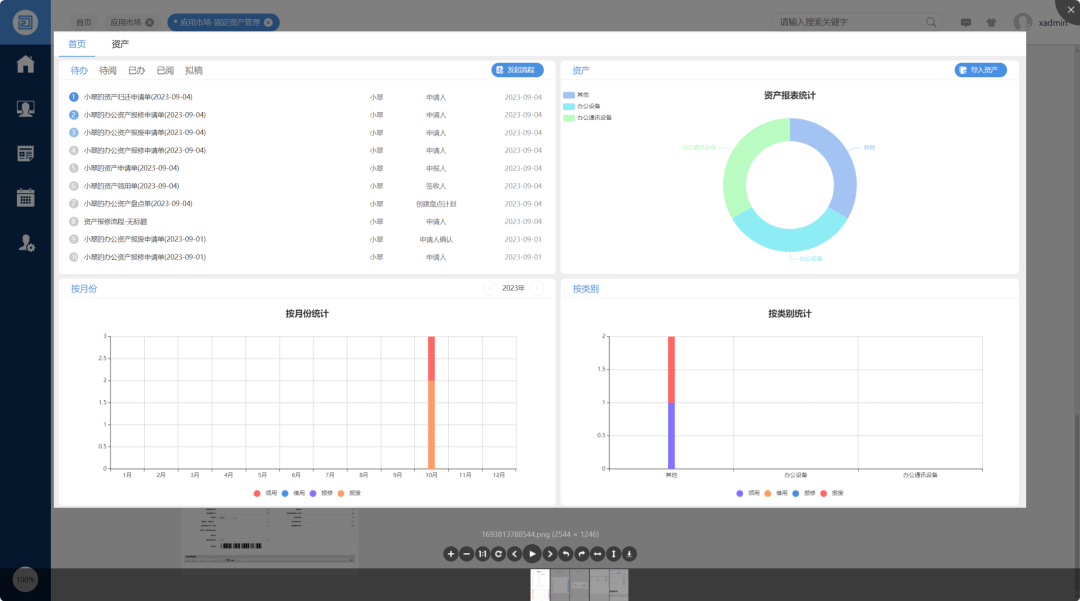This screenshot has height=601, width=1080.
Task: Toggle 借用 legend in monthly chart
Action: click(293, 493)
